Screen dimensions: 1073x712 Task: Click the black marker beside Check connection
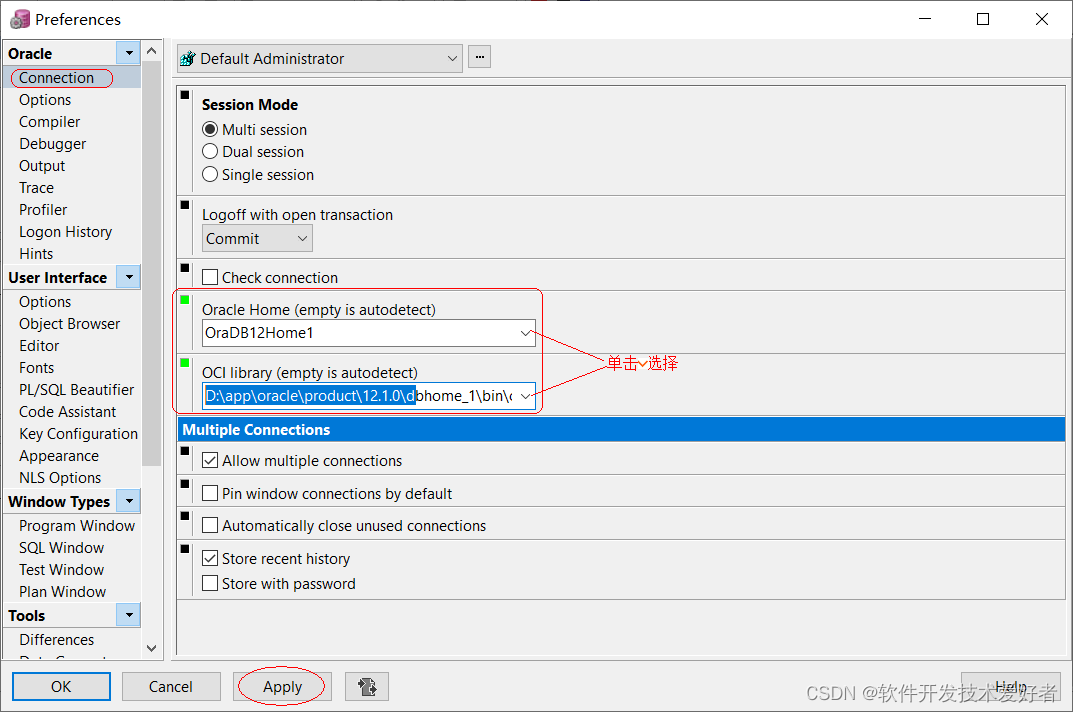[x=185, y=268]
